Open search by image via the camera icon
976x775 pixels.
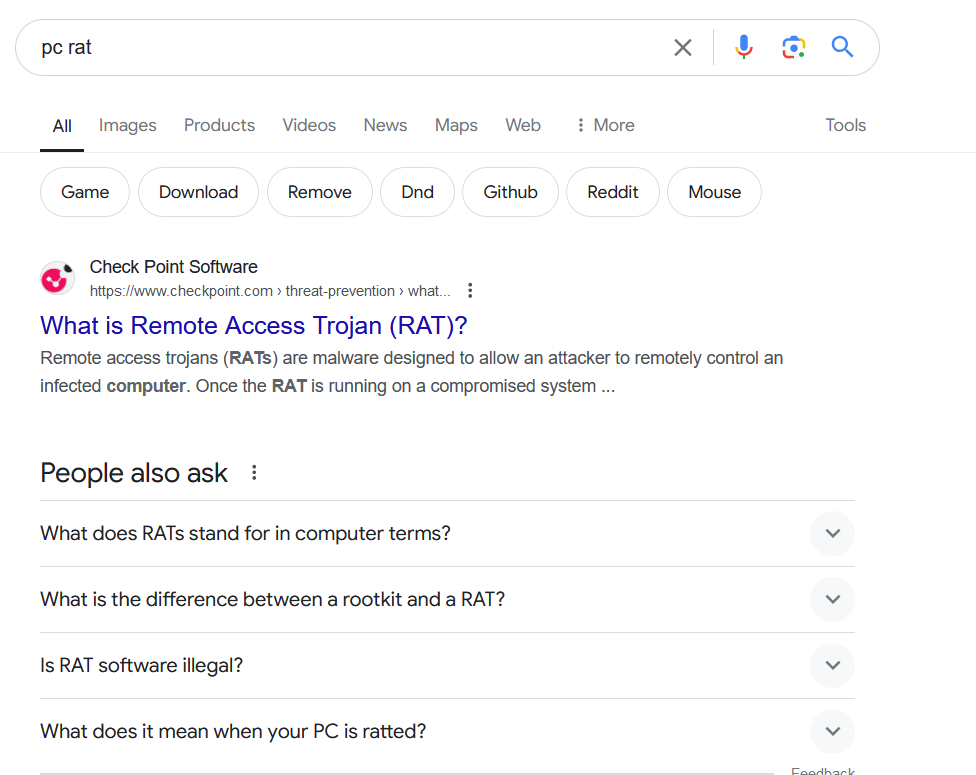coord(794,47)
